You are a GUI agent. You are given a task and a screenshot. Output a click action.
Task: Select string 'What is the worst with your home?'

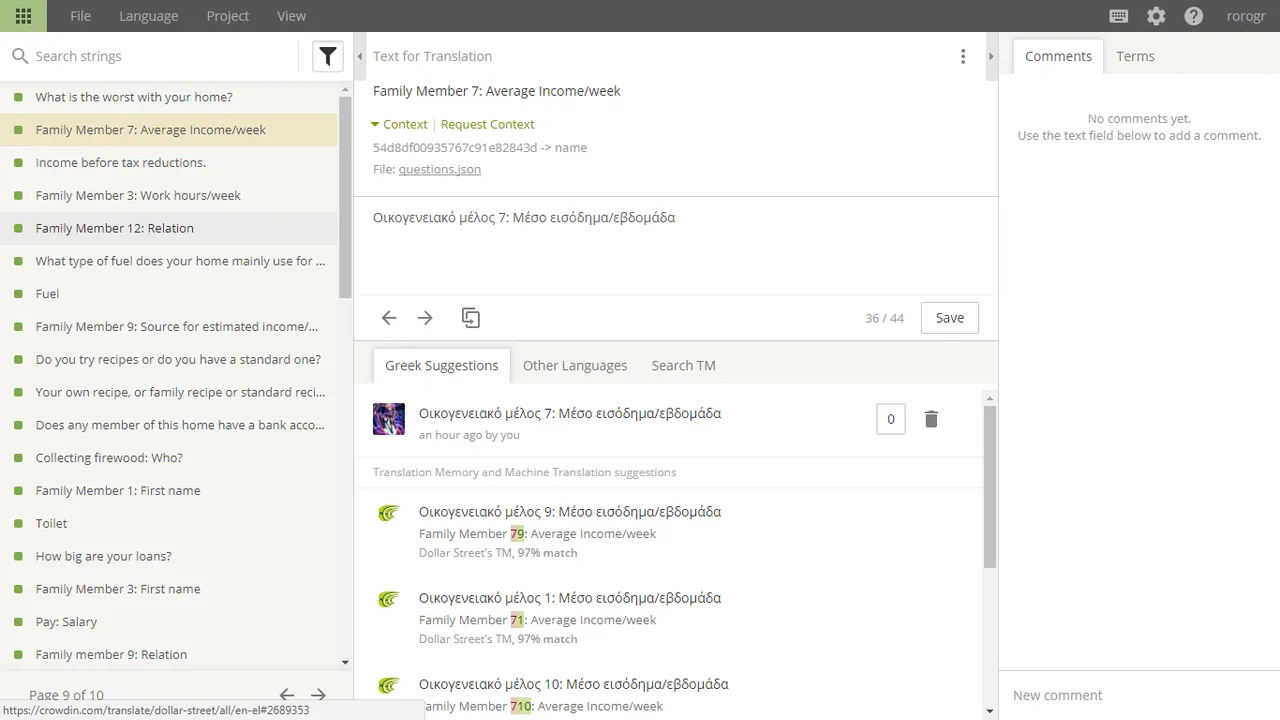coord(169,97)
